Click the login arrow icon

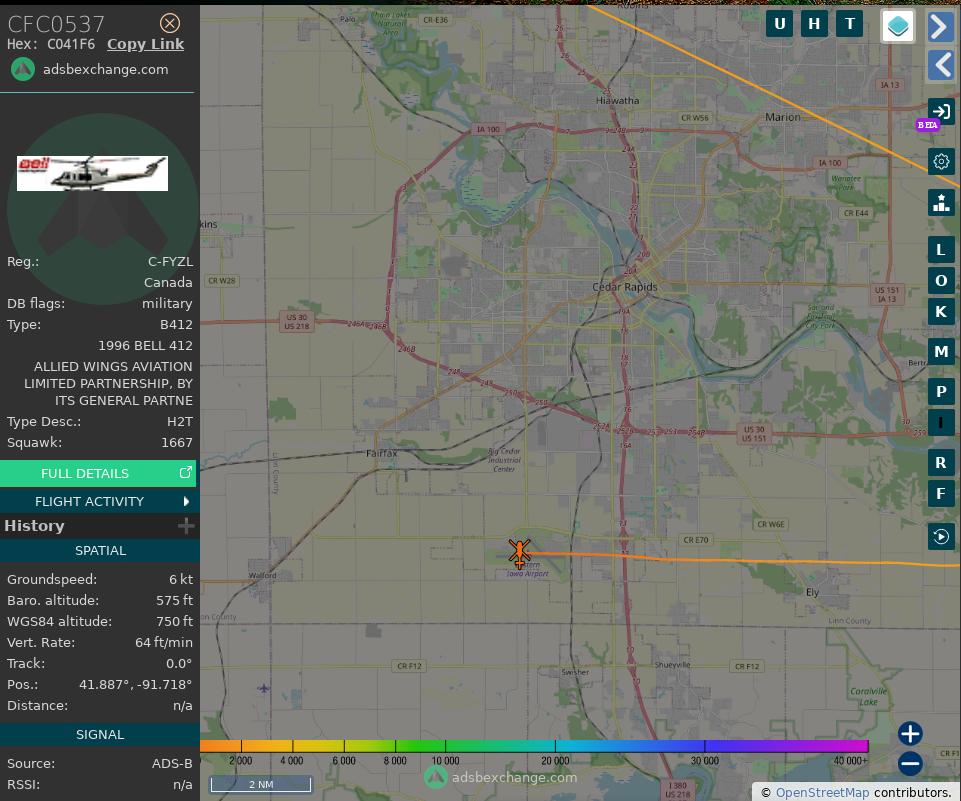point(941,111)
